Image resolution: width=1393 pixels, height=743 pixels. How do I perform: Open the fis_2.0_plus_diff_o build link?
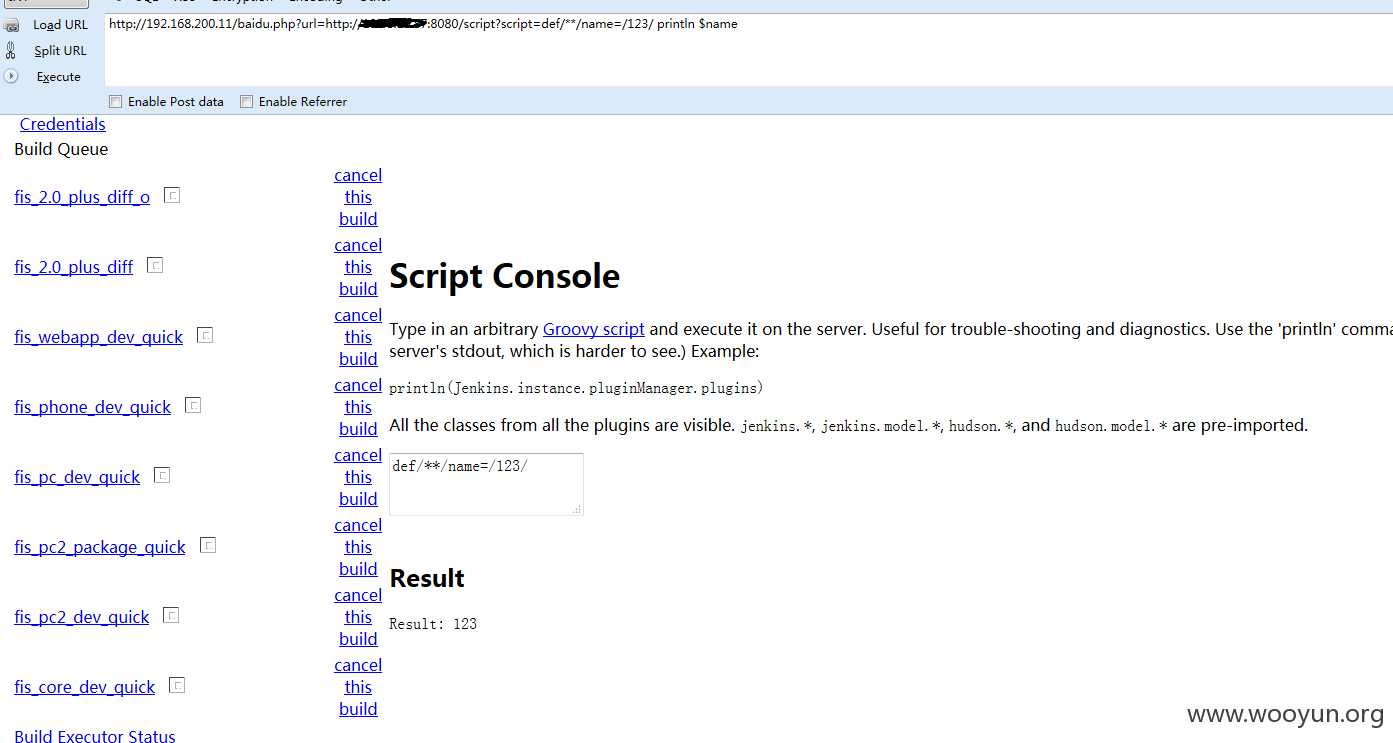(82, 197)
